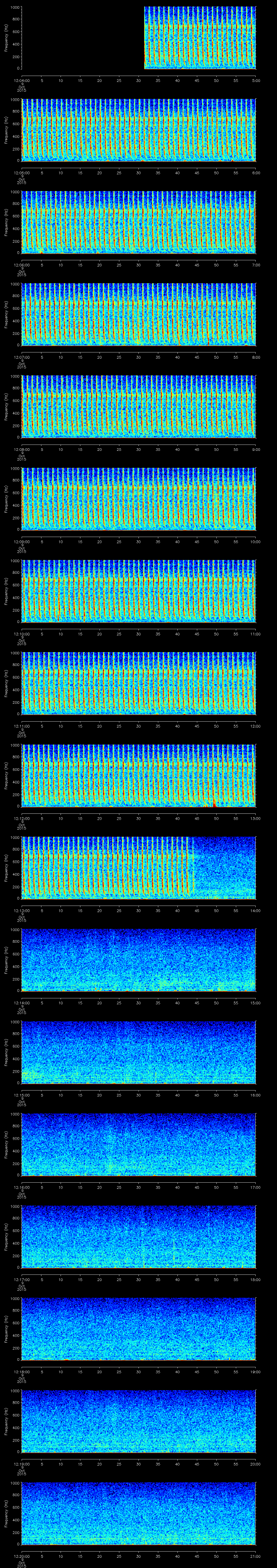Click the 14:00 end time label

click(256, 910)
